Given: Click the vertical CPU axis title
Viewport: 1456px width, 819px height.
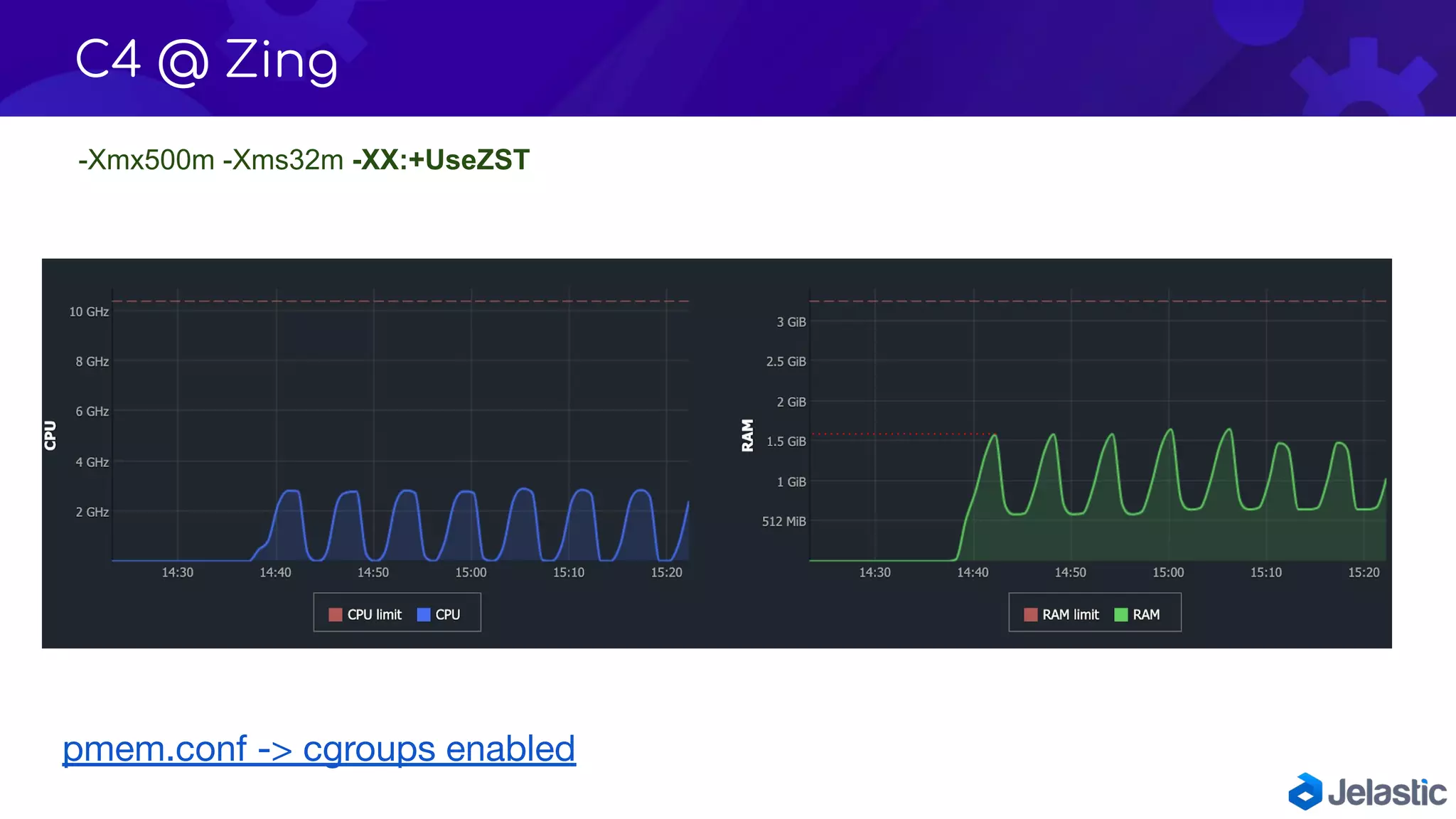Looking at the screenshot, I should coord(50,436).
